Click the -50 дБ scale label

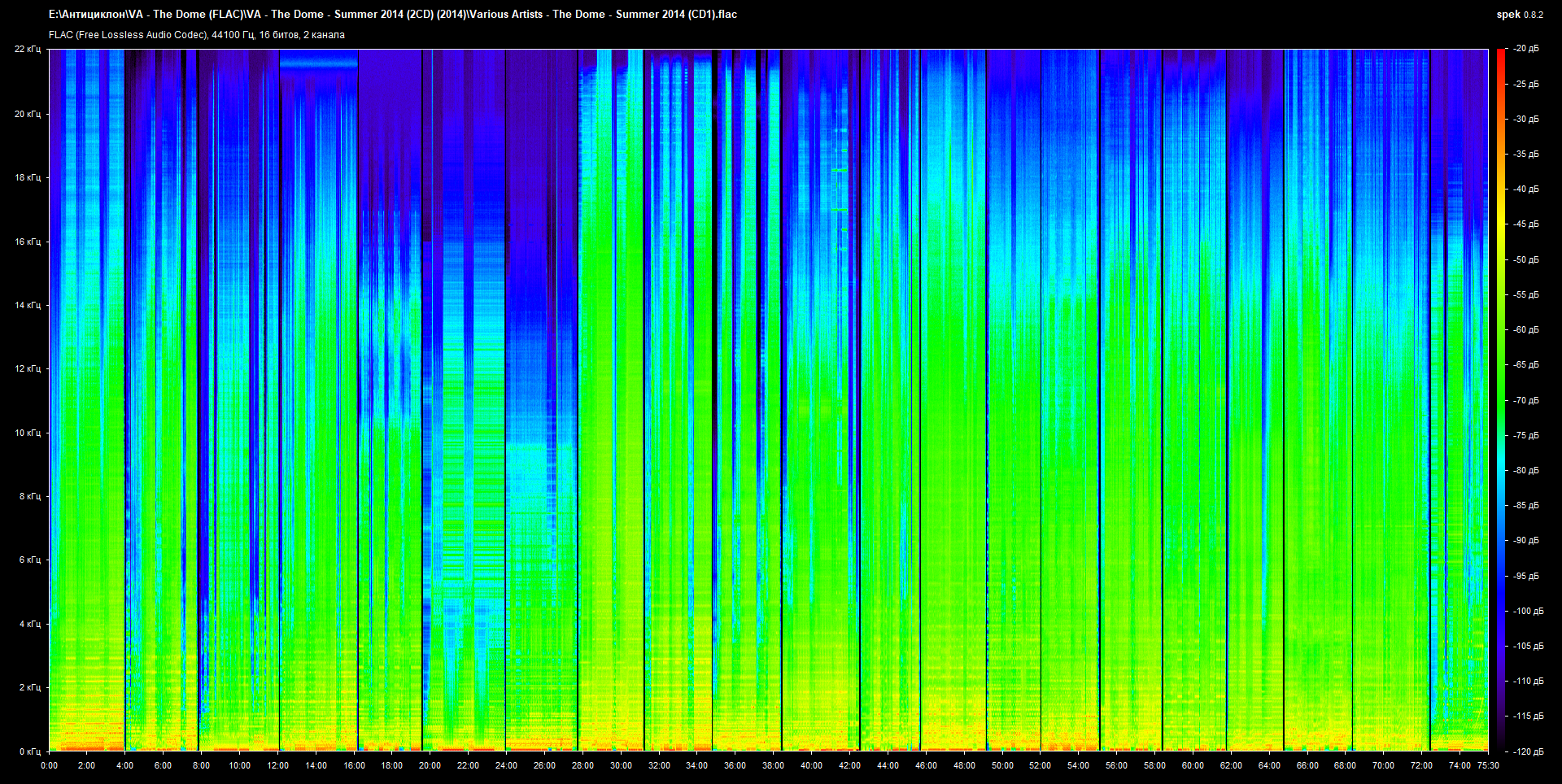(x=1525, y=259)
